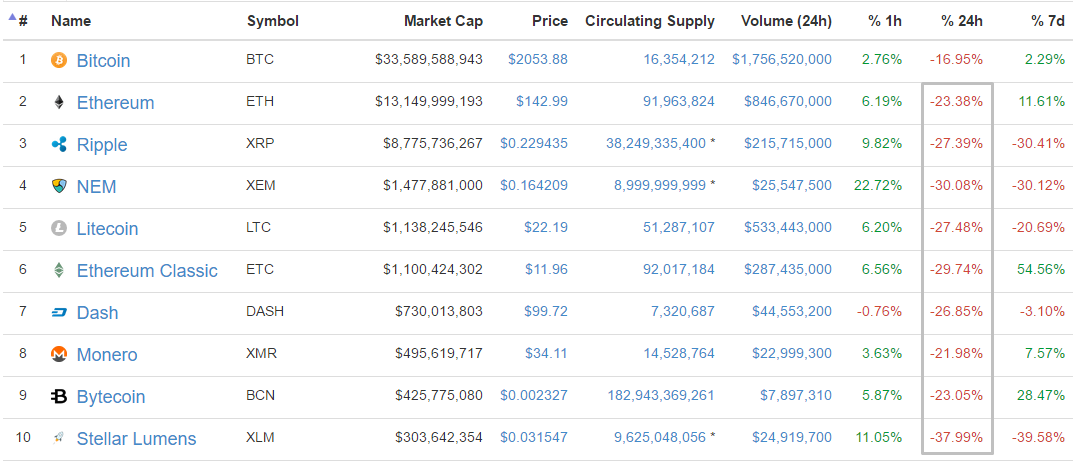Open the Ethereum Classic name link

coord(147,270)
